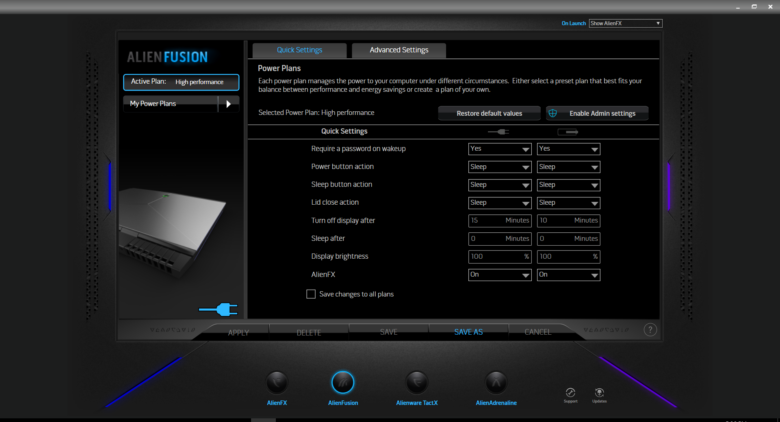Open first Power button action dropdown

[x=499, y=167]
